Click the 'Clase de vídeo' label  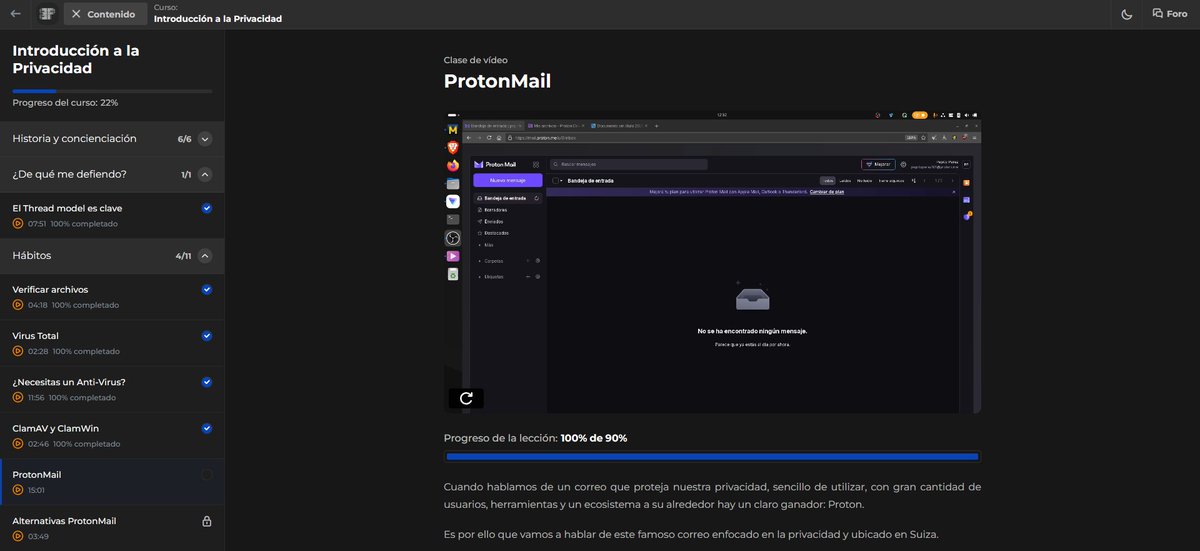point(476,60)
